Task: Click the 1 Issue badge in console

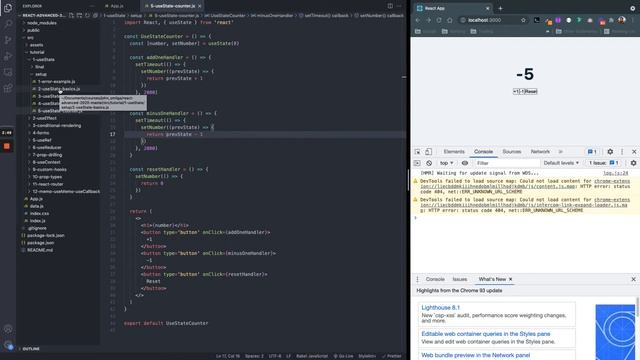Action: coord(604,163)
